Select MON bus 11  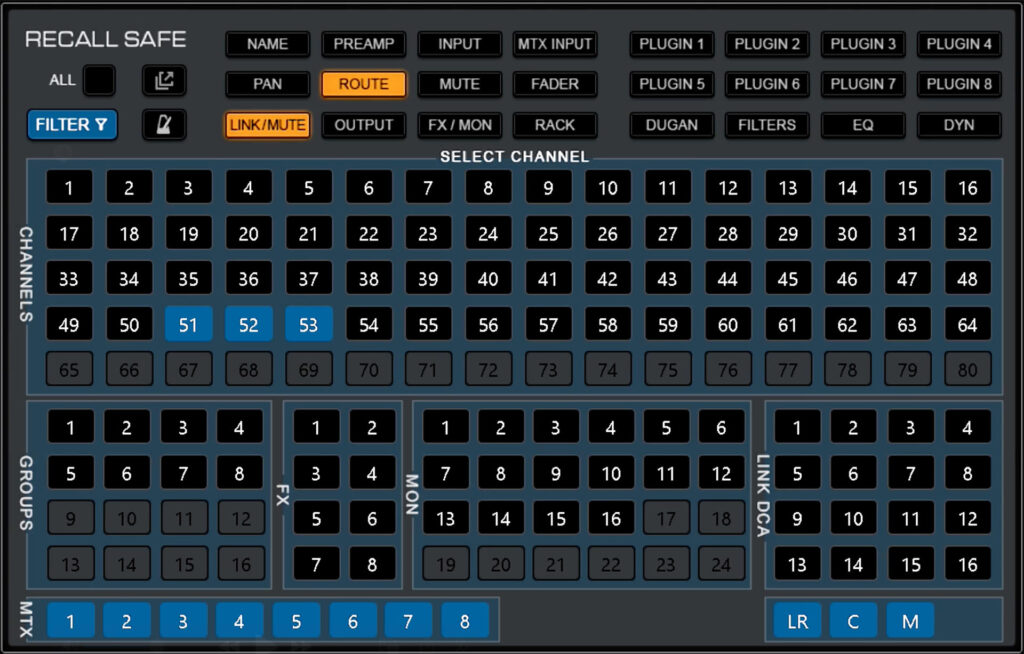pos(667,472)
